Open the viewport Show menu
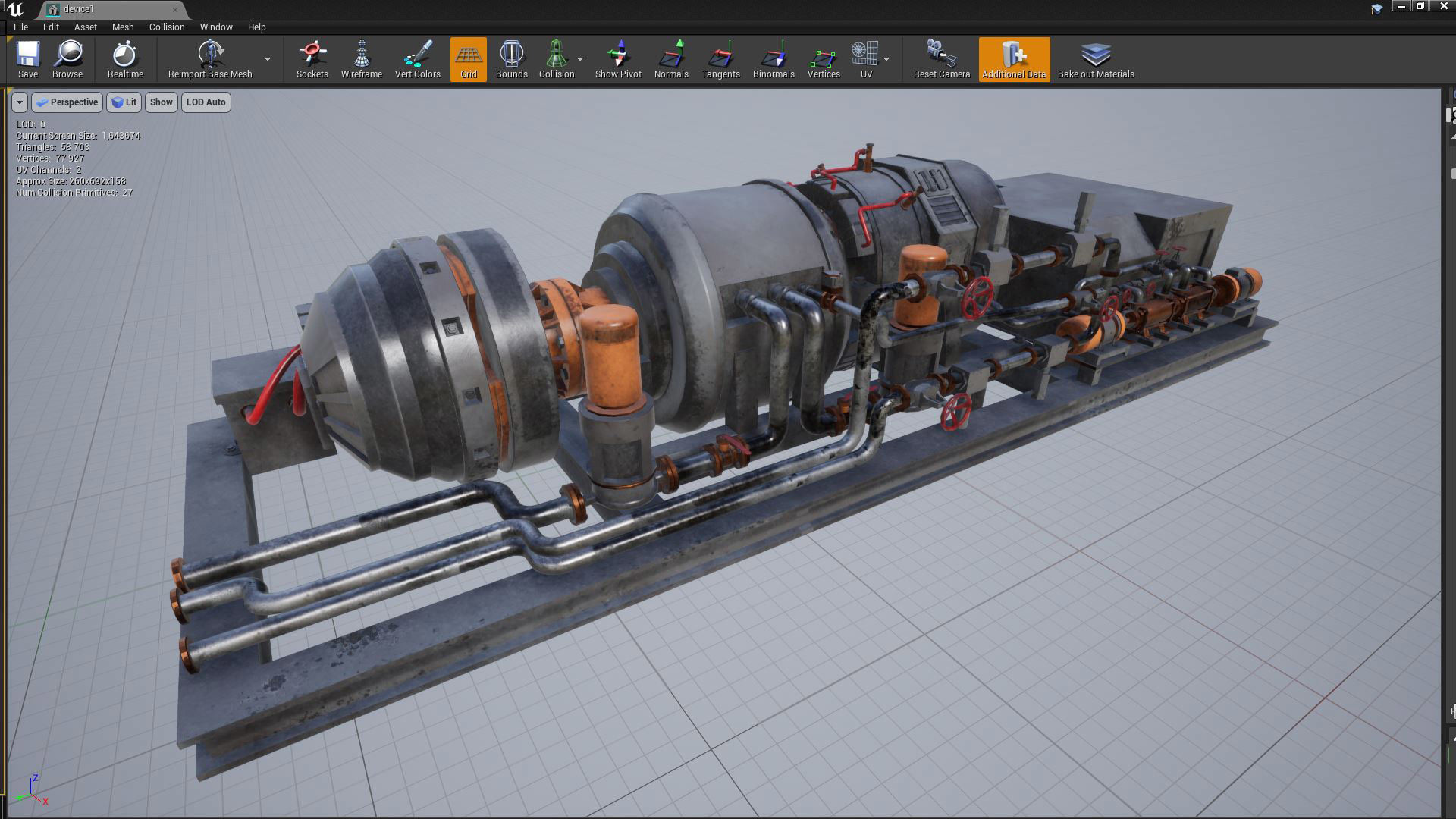The image size is (1456, 819). (161, 102)
